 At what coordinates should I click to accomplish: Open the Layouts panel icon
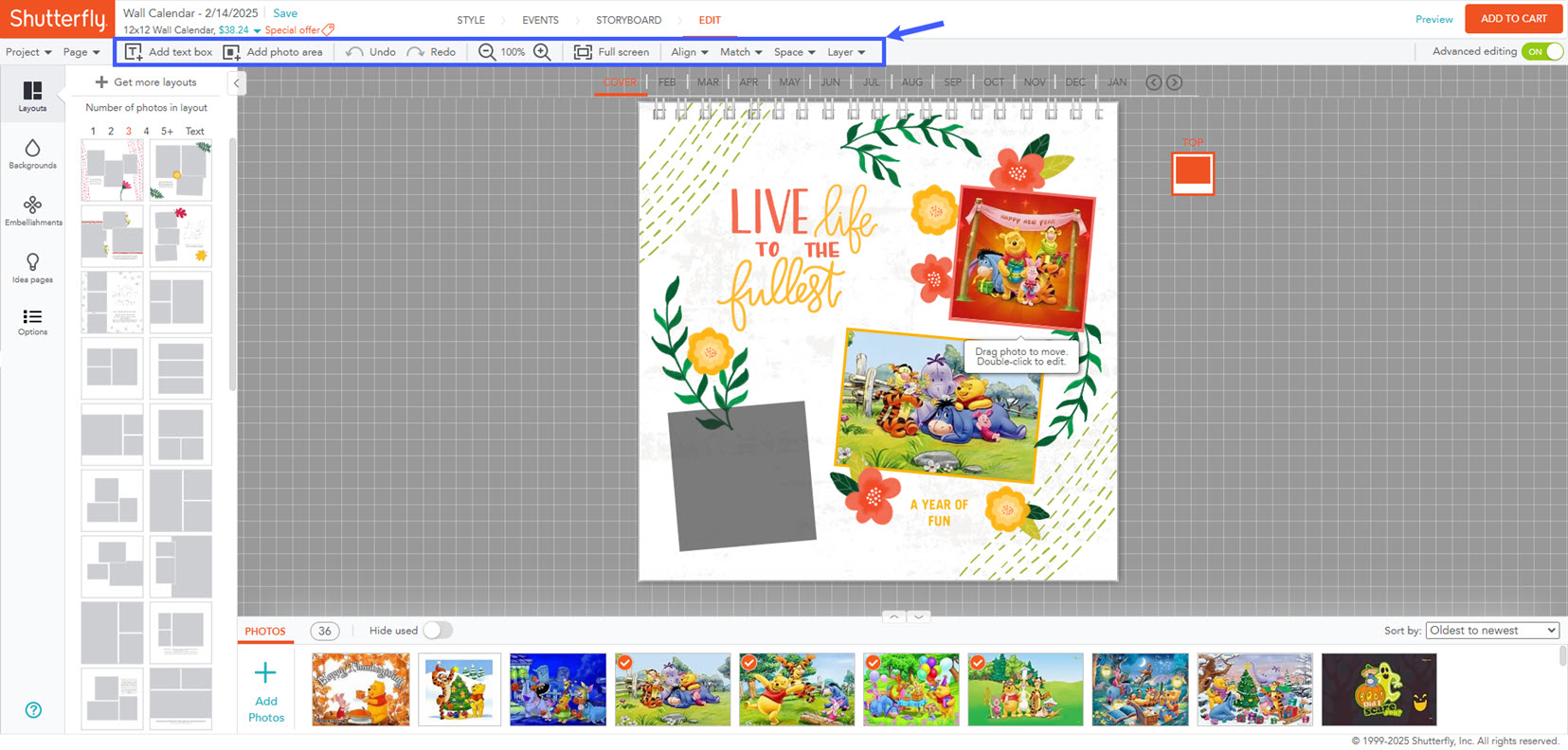[x=32, y=96]
